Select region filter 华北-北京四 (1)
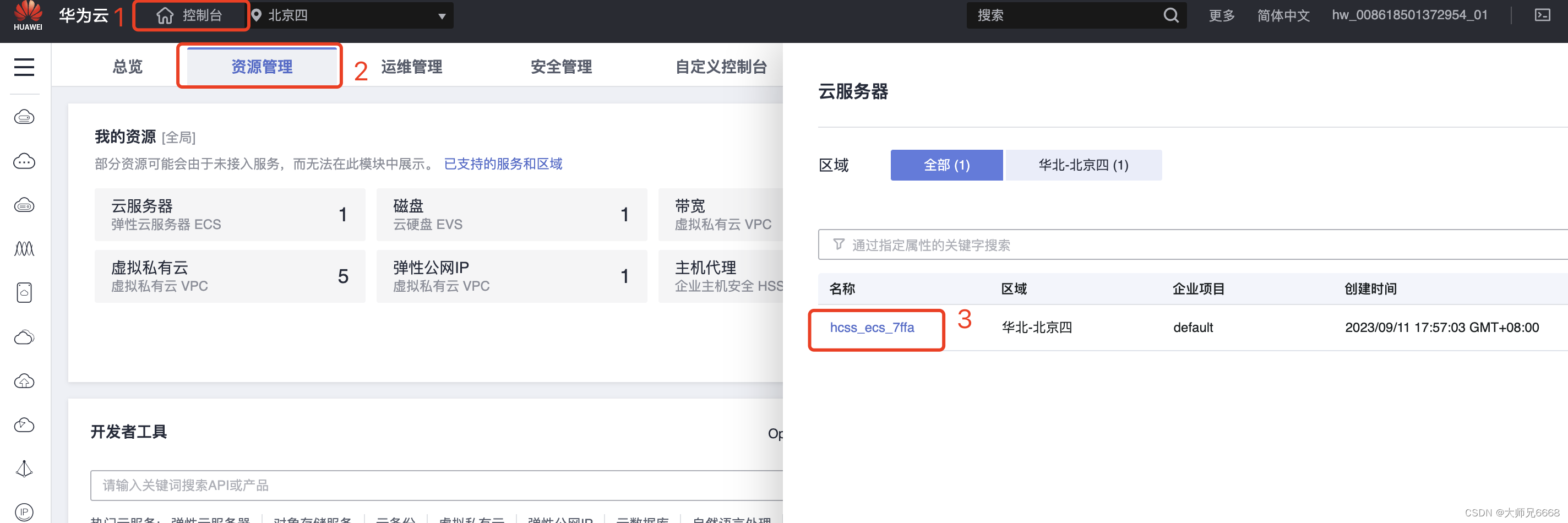Screen dimensions: 1568x523 point(1083,165)
